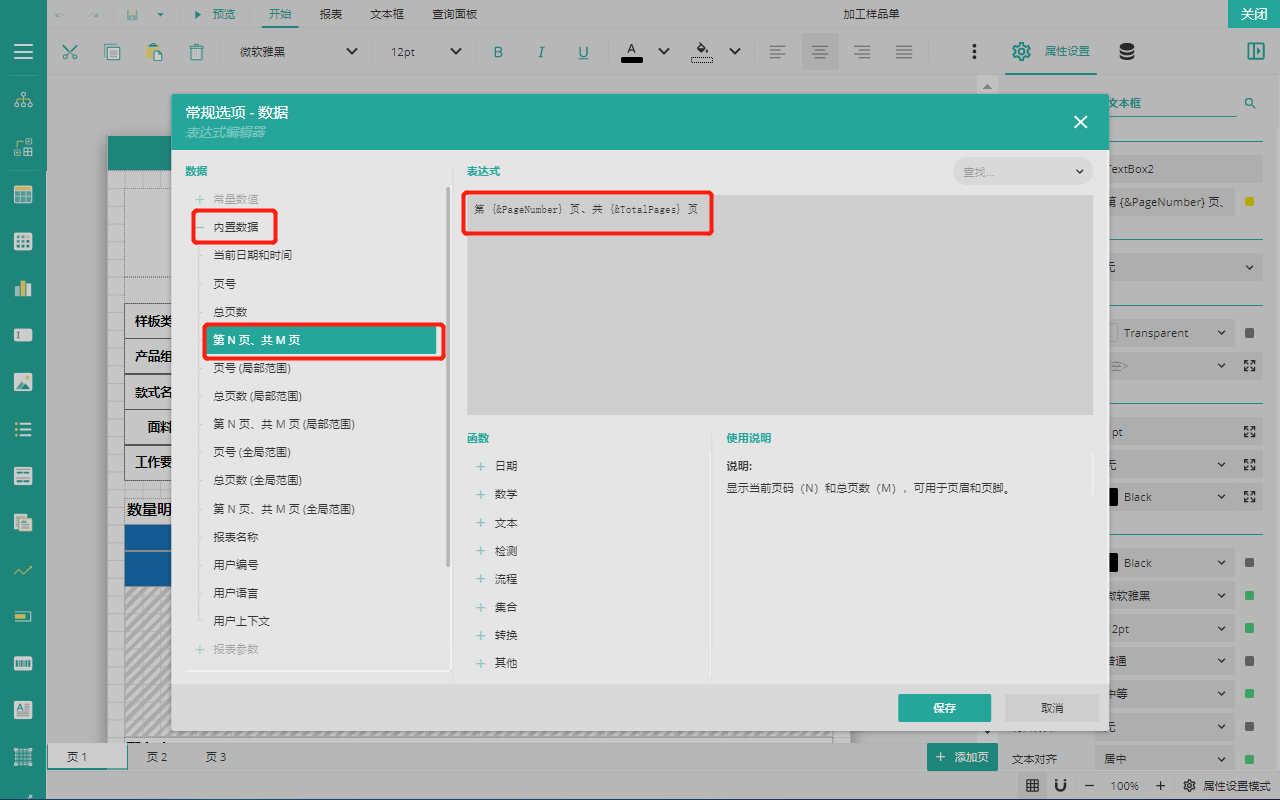Select 总页数 in the data tree

click(x=230, y=312)
